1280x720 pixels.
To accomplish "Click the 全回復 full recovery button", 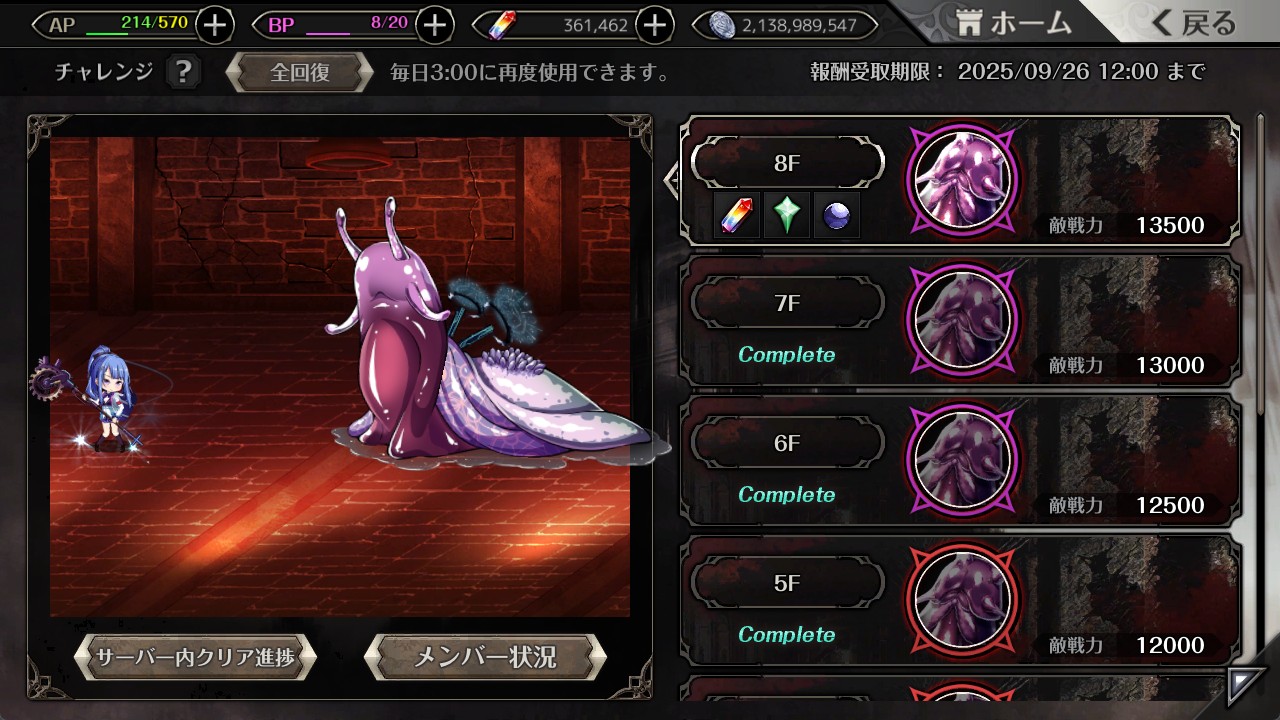I will point(300,73).
